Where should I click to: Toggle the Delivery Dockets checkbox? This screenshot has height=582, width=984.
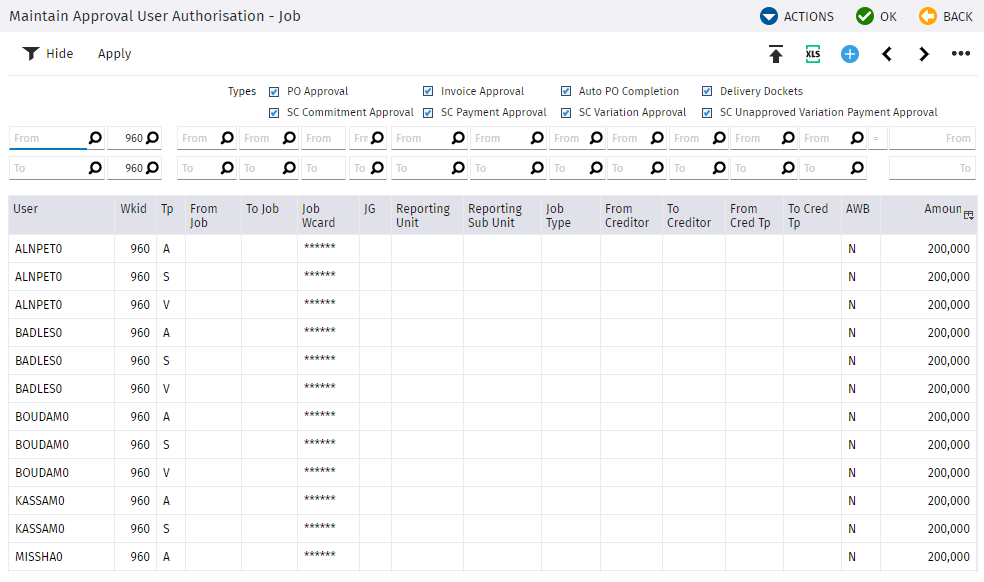coord(707,92)
